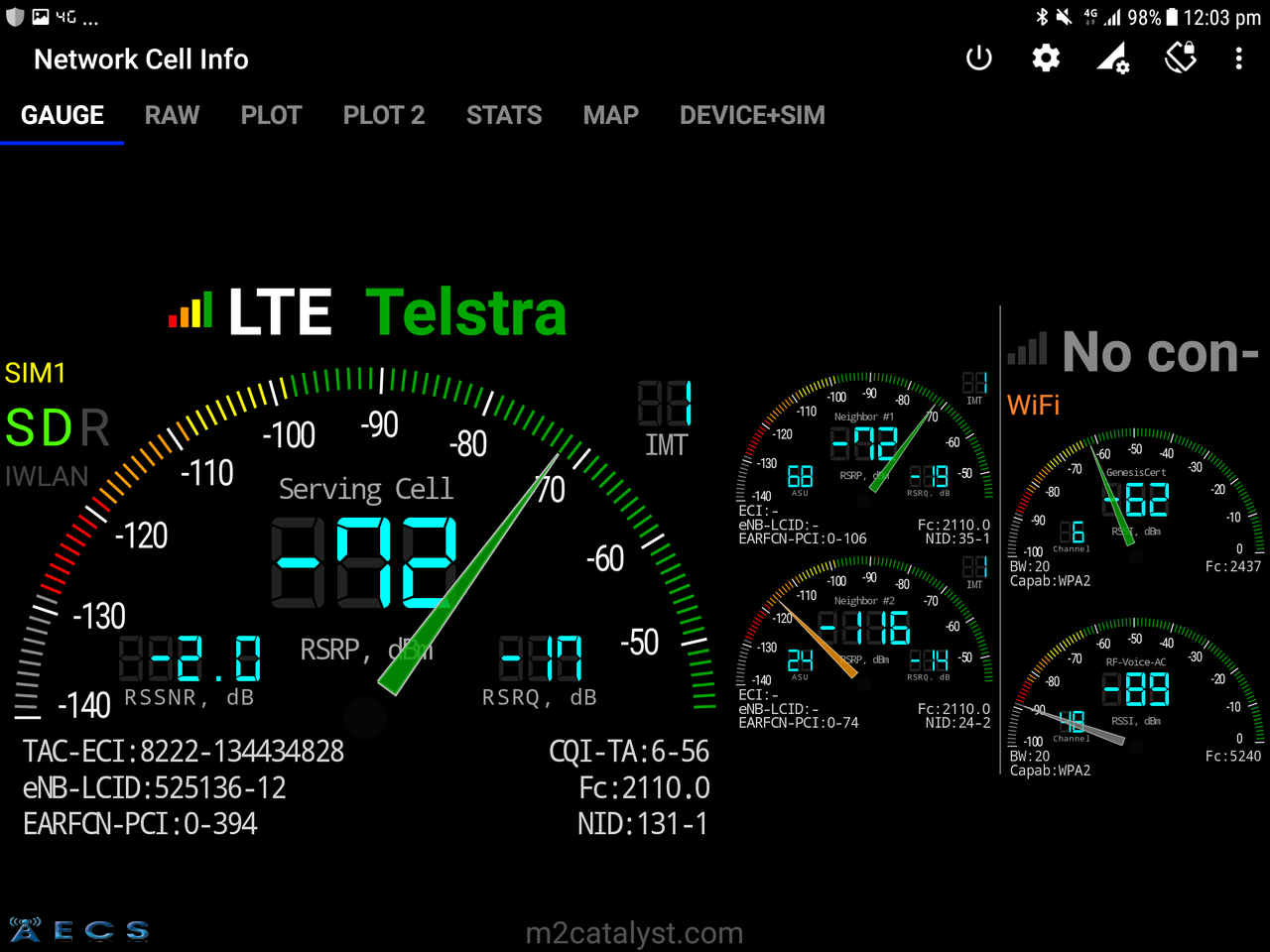Open the DEVICE+SIM tab
Image resolution: width=1270 pixels, height=952 pixels.
(x=752, y=115)
